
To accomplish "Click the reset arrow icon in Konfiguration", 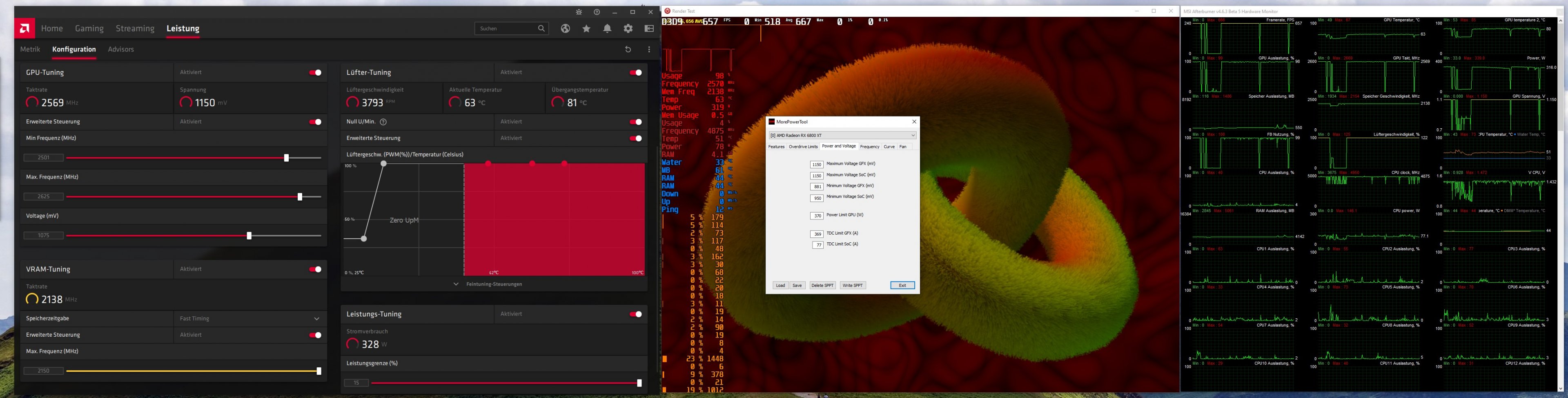I will click(628, 49).
